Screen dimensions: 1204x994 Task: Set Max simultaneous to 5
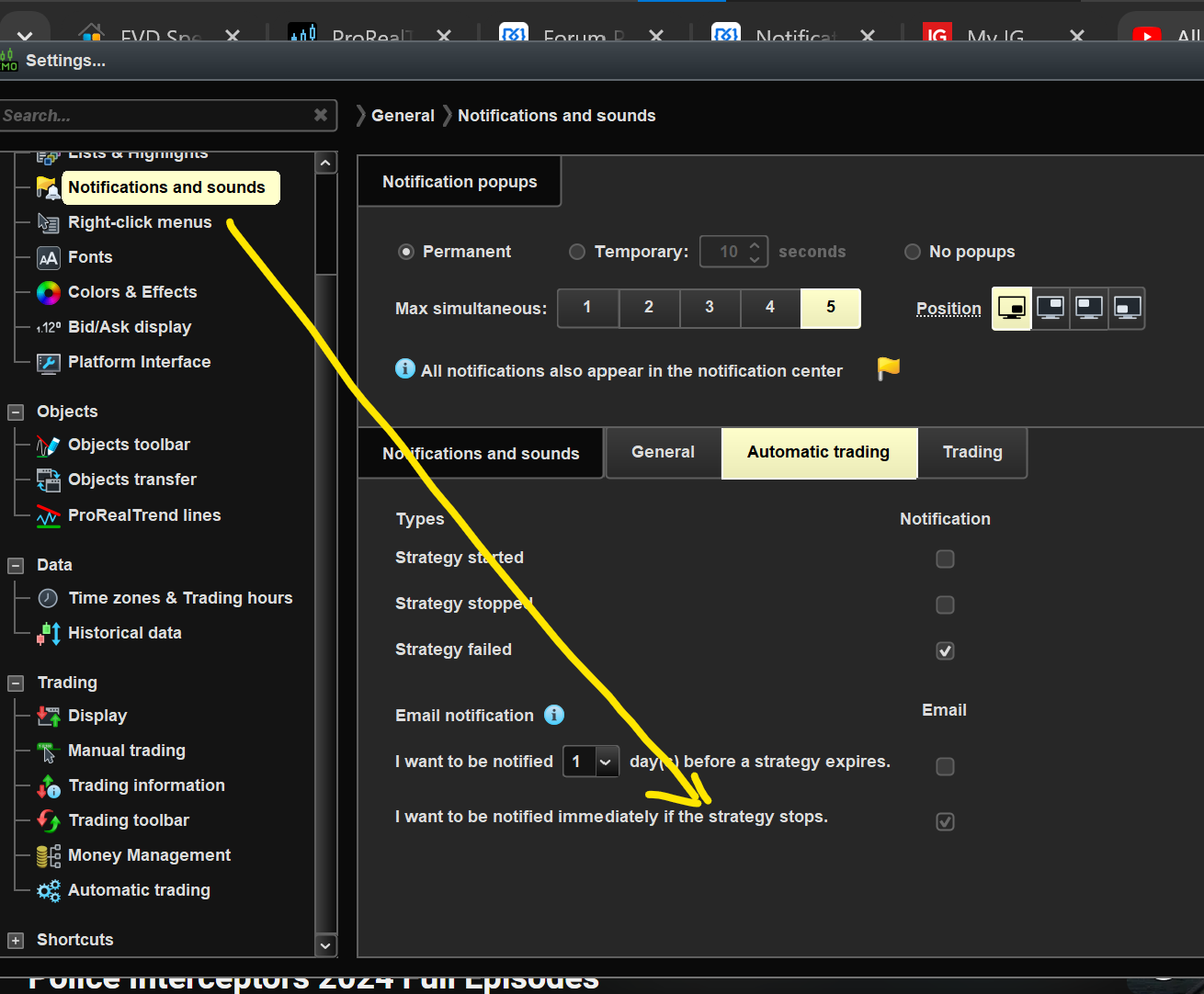pyautogui.click(x=831, y=308)
